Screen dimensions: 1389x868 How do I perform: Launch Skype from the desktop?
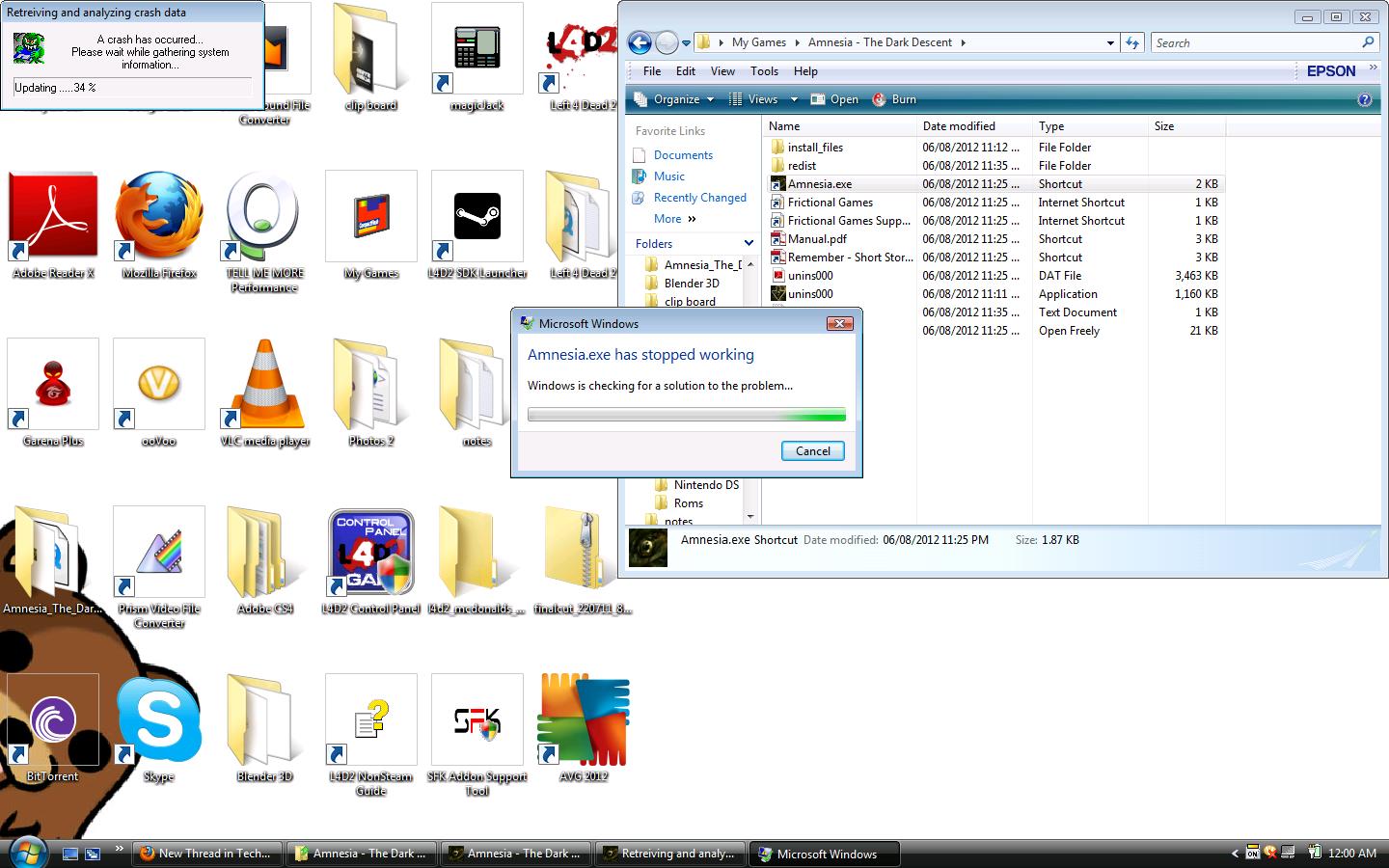pyautogui.click(x=159, y=721)
